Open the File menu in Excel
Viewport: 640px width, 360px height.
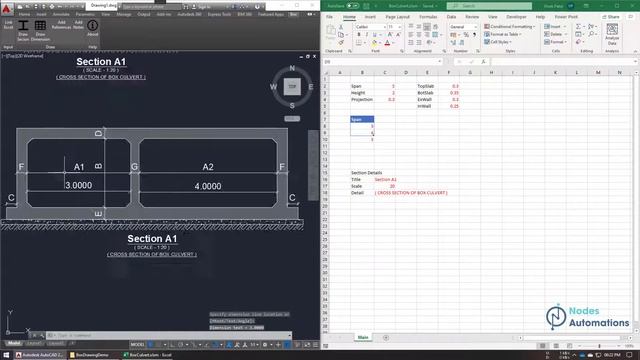[329, 17]
